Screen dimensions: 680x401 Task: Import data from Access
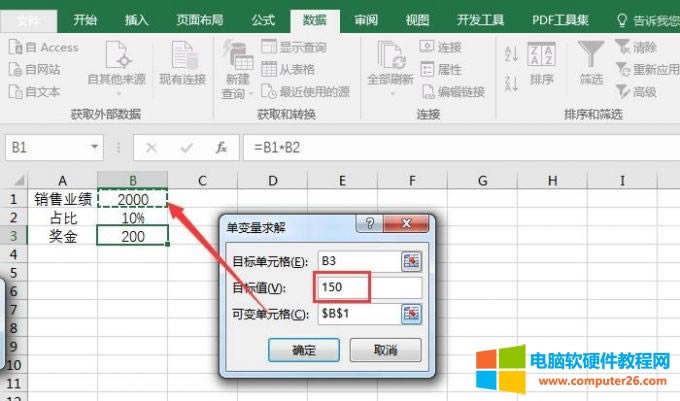pos(43,47)
